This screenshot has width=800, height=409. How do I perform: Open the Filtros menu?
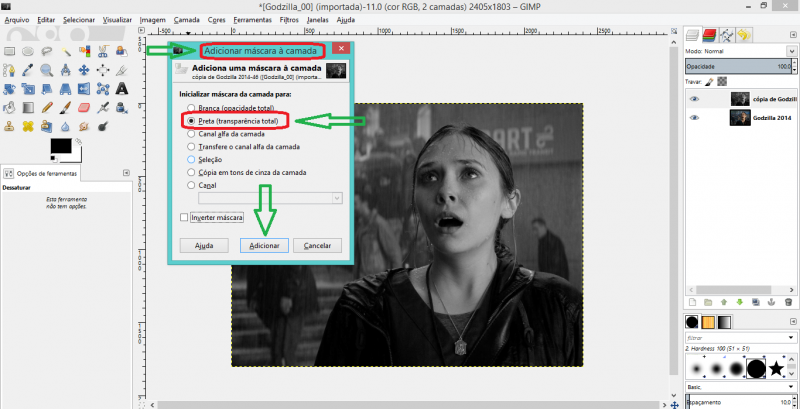tap(289, 19)
